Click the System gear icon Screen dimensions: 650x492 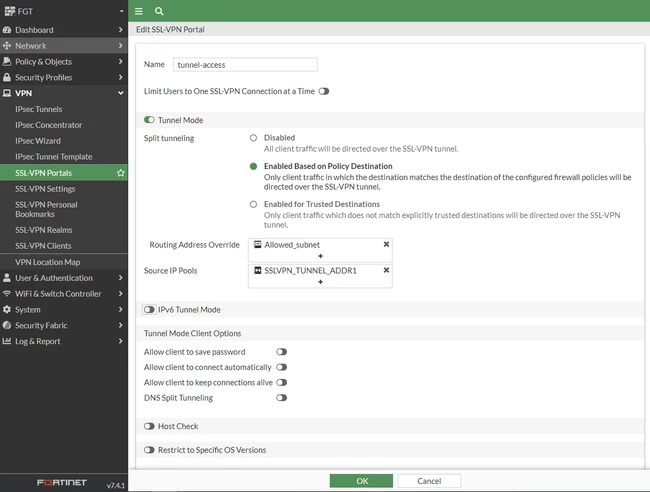tap(7, 309)
